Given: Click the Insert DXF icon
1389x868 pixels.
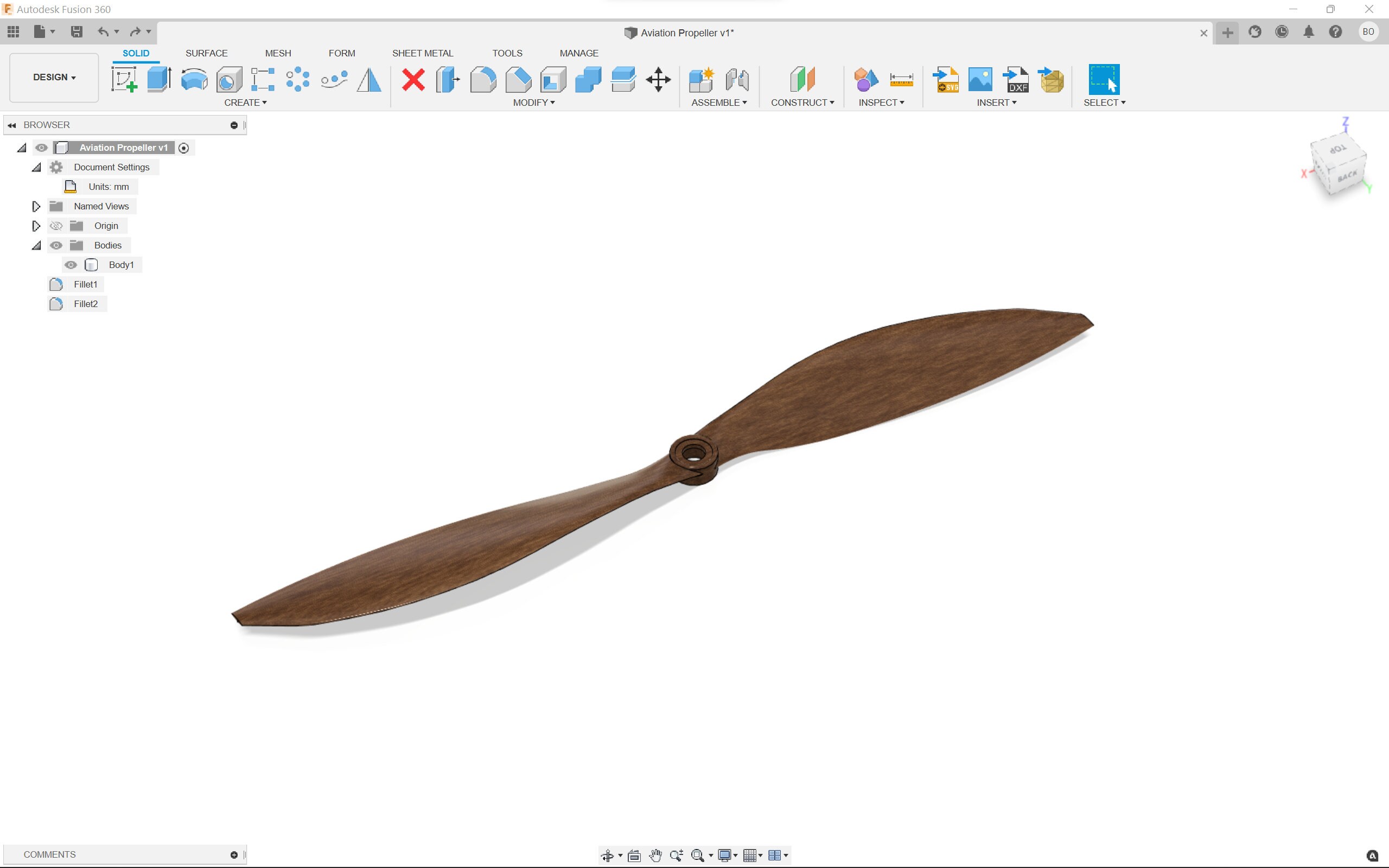Looking at the screenshot, I should pyautogui.click(x=1016, y=80).
